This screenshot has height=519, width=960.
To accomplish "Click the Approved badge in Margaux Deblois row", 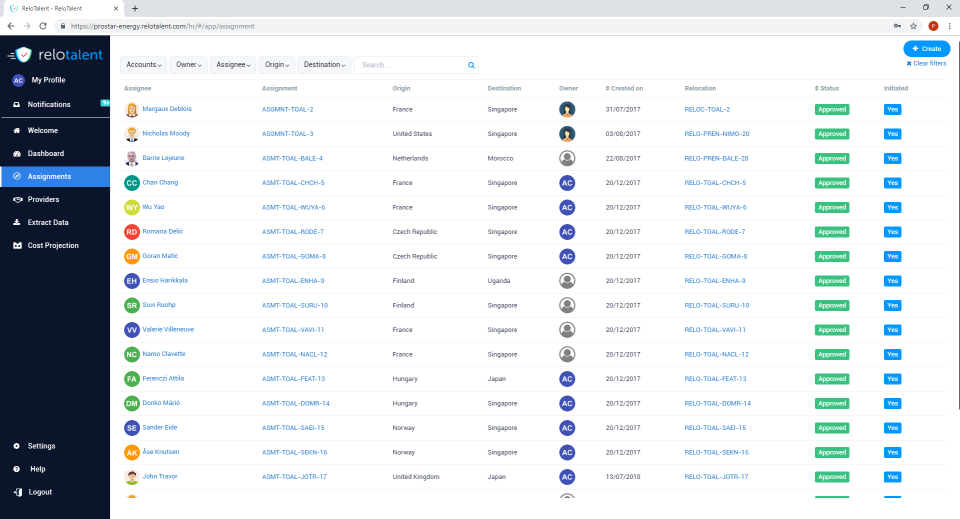I will pos(832,110).
